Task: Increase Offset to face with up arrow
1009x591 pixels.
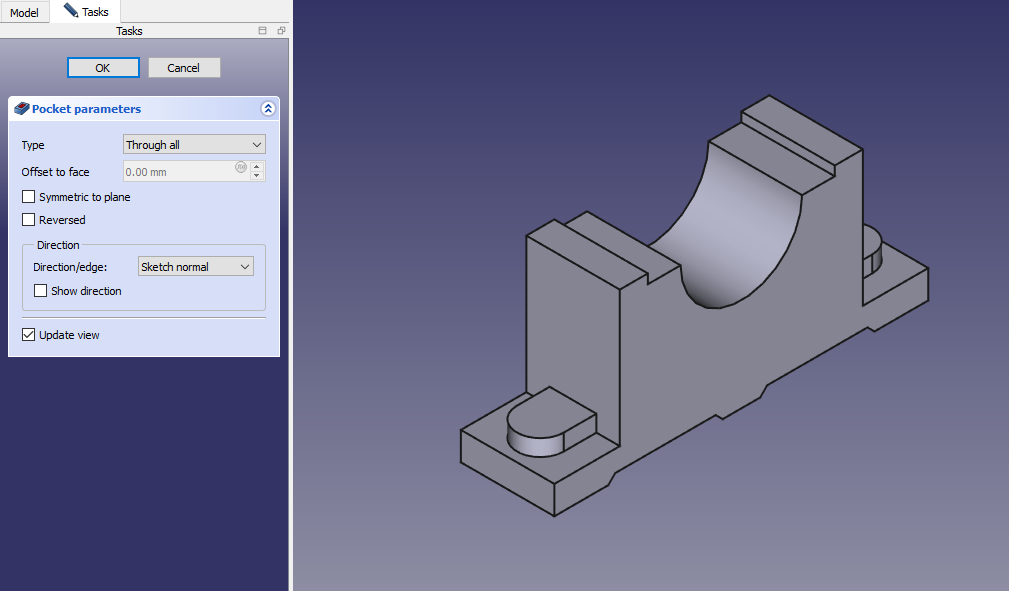Action: [x=257, y=167]
